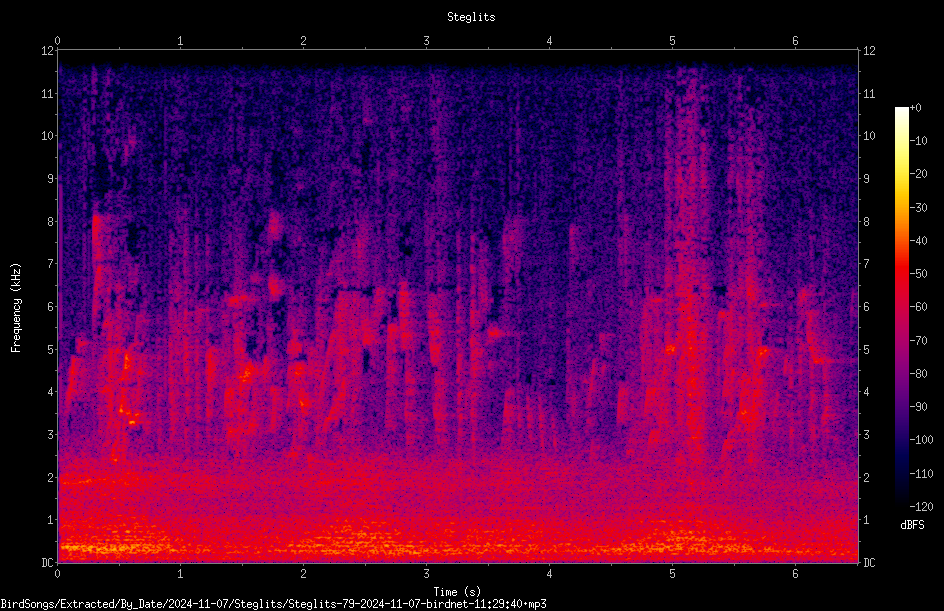This screenshot has height=611, width=944.
Task: Click the -120 label on the dBFS scale
Action: pos(921,506)
